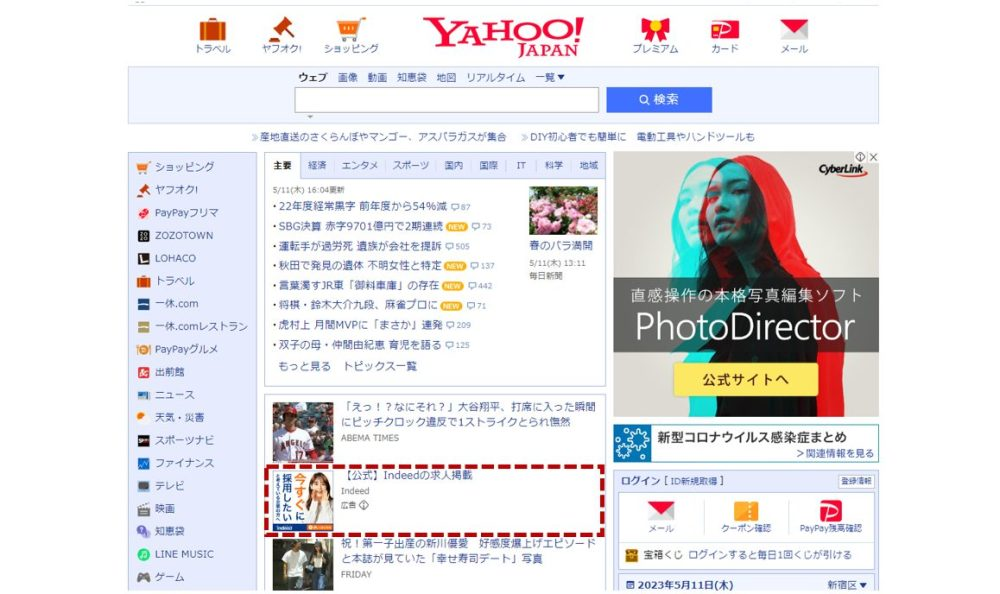The height and width of the screenshot is (594, 1000).
Task: Select the スポーツ news tab
Action: pos(411,165)
